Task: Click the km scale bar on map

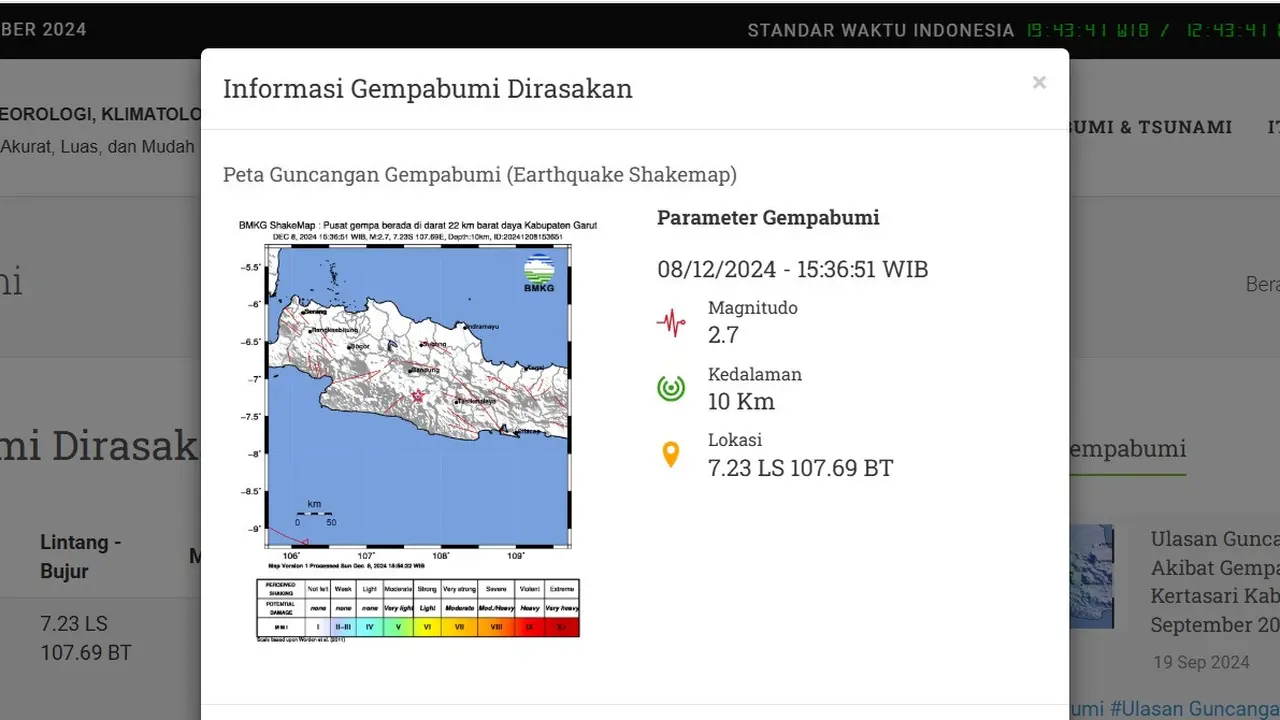Action: coord(314,513)
